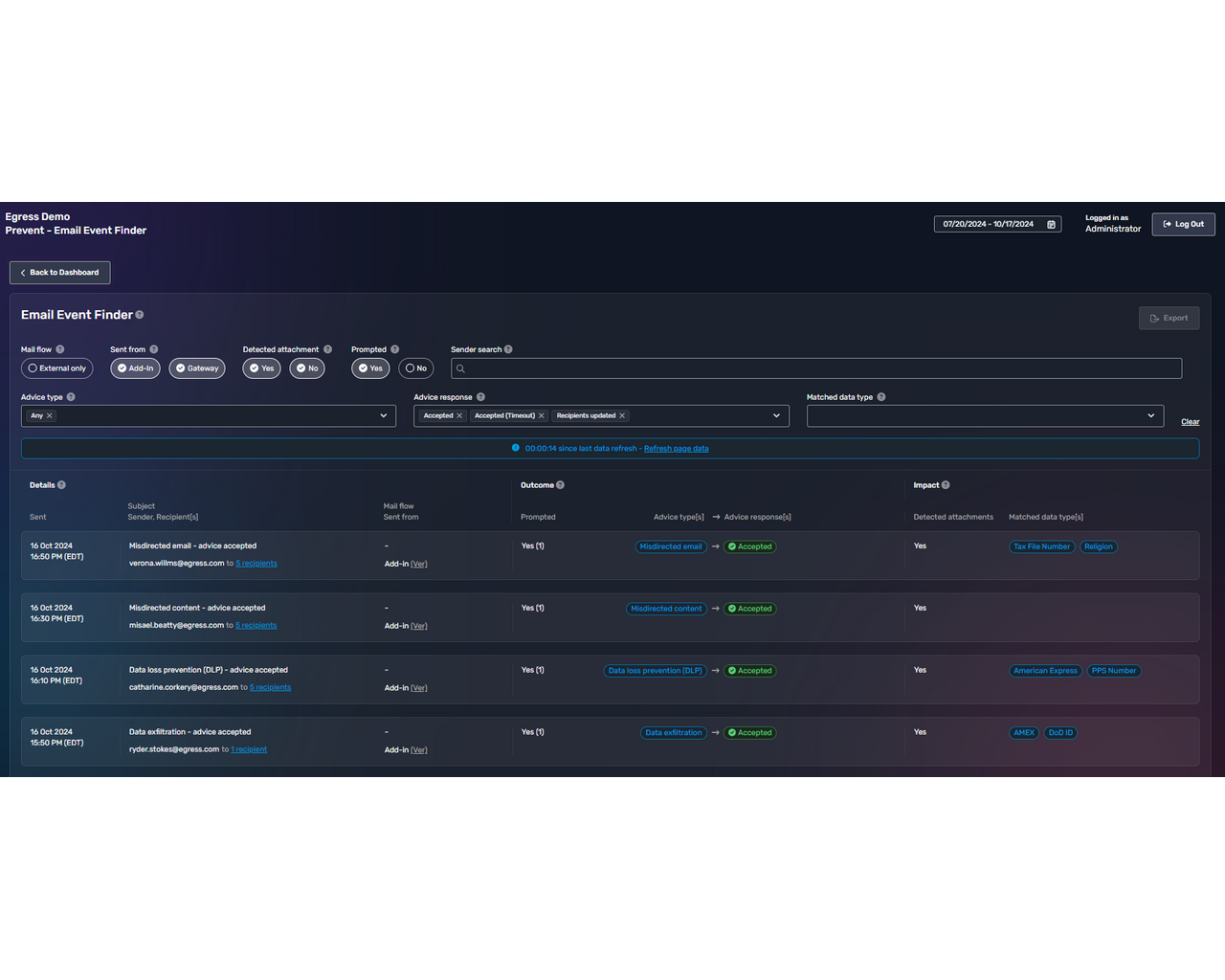This screenshot has height=980, width=1225.
Task: Click help icon next to Outcome header
Action: click(561, 485)
